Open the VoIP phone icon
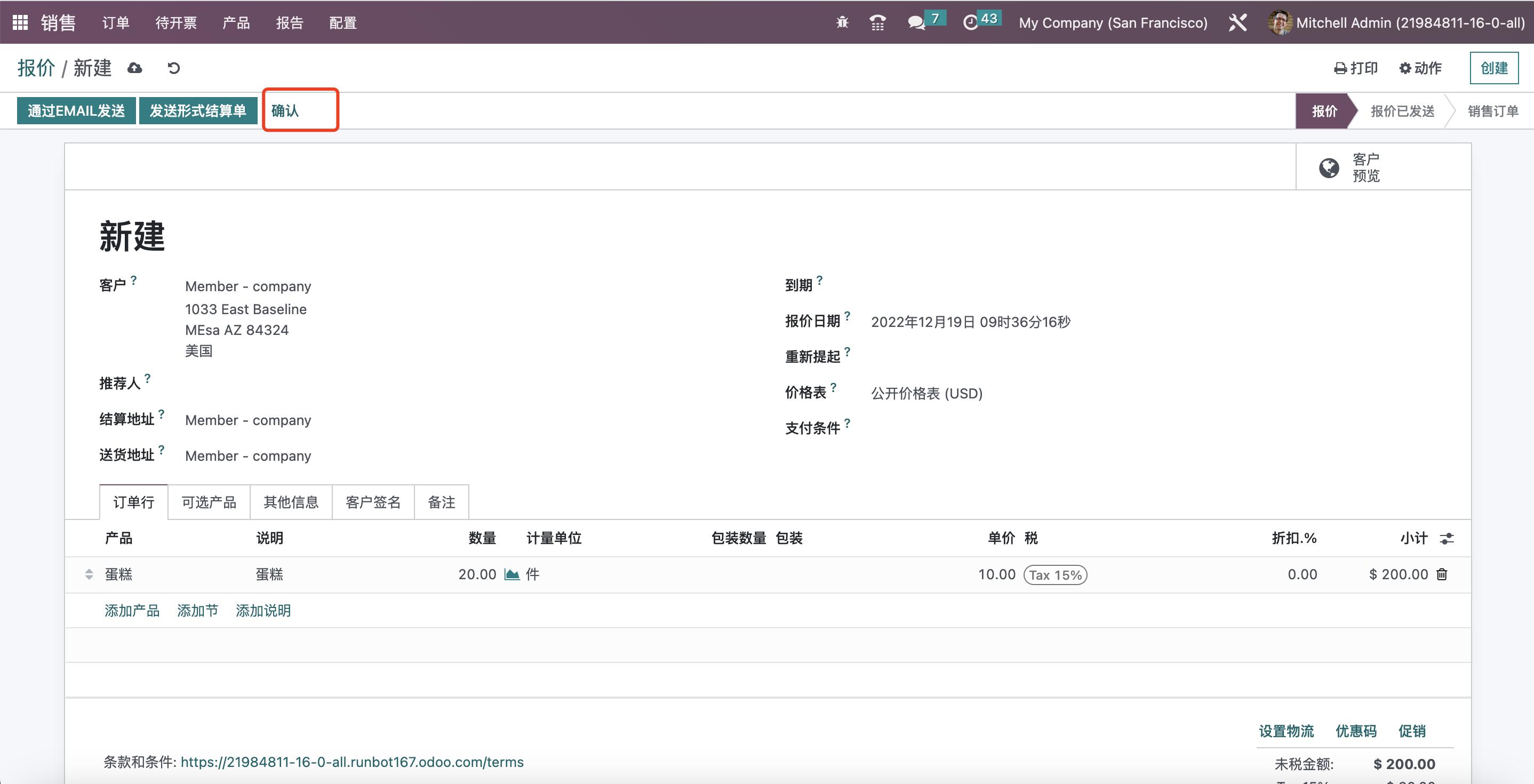The height and width of the screenshot is (784, 1534). pyautogui.click(x=877, y=22)
